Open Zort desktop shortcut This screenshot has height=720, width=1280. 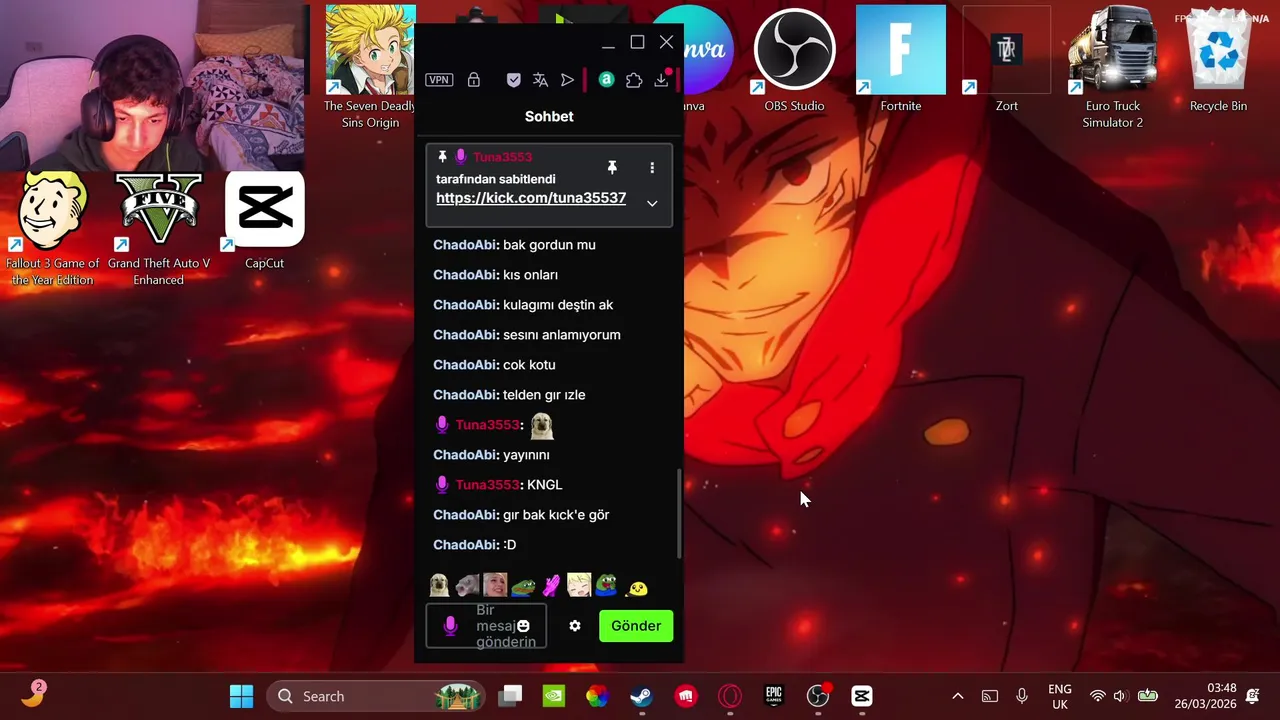1007,60
